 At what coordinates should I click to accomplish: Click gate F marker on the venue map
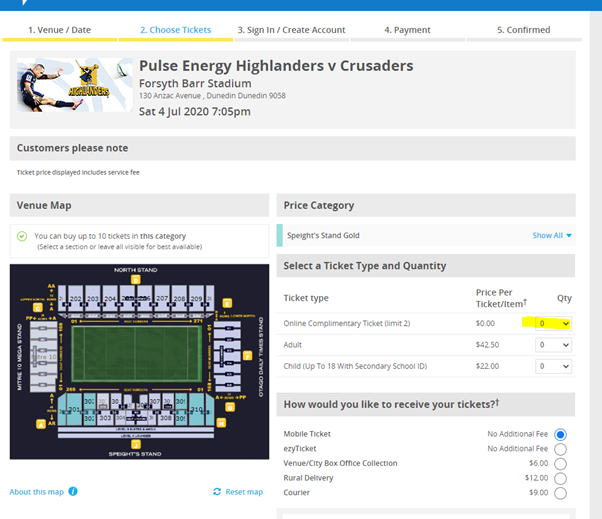coord(248,356)
